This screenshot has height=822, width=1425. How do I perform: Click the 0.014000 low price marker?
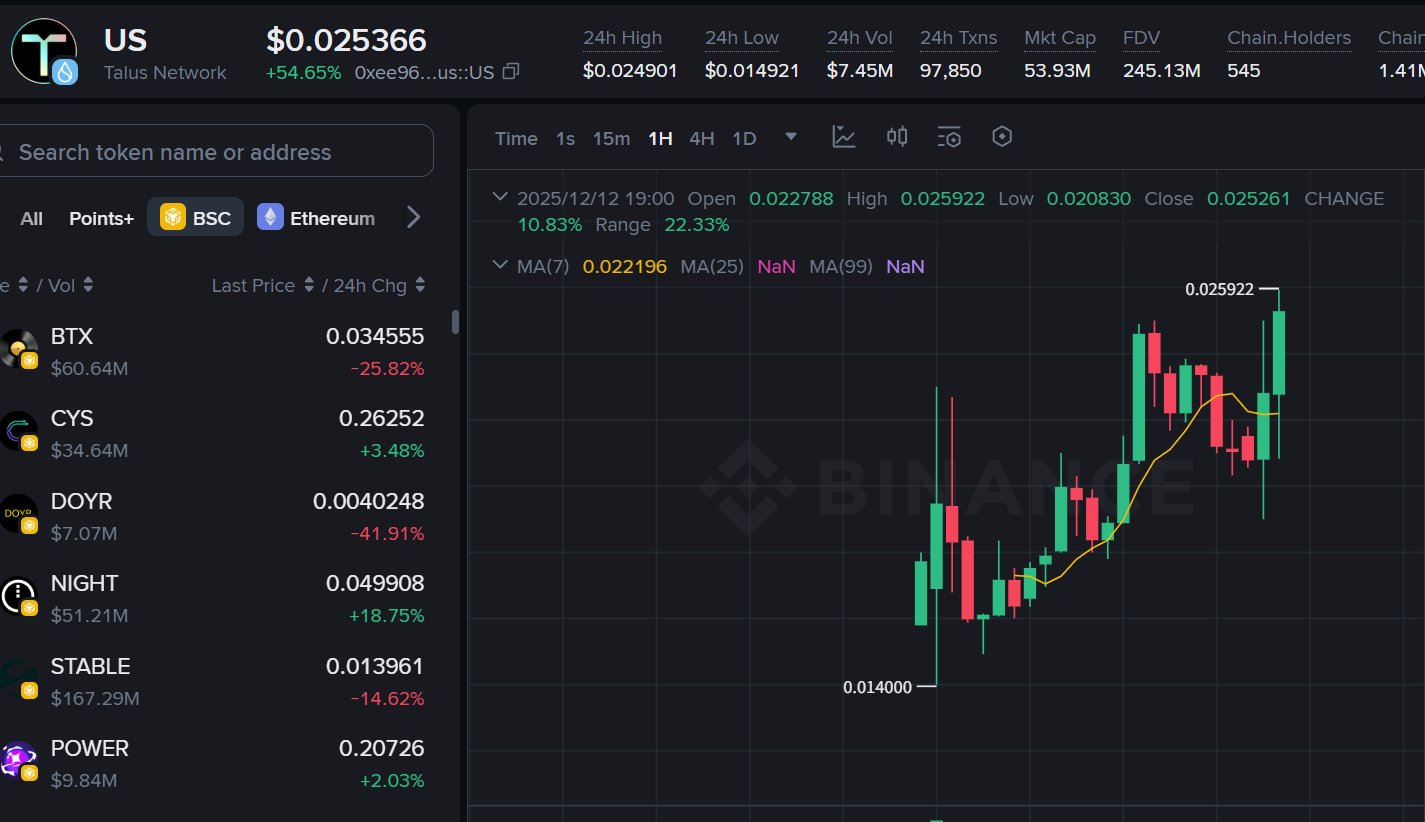click(877, 687)
